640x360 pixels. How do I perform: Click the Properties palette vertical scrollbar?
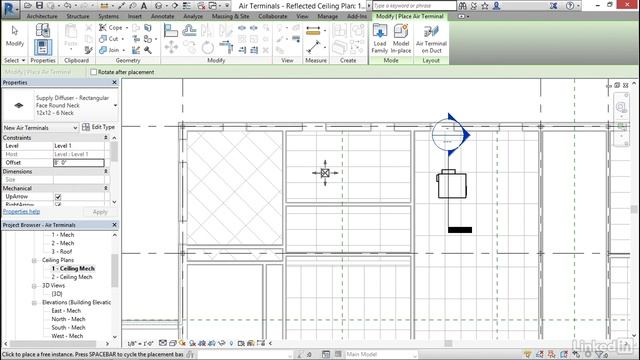click(114, 151)
